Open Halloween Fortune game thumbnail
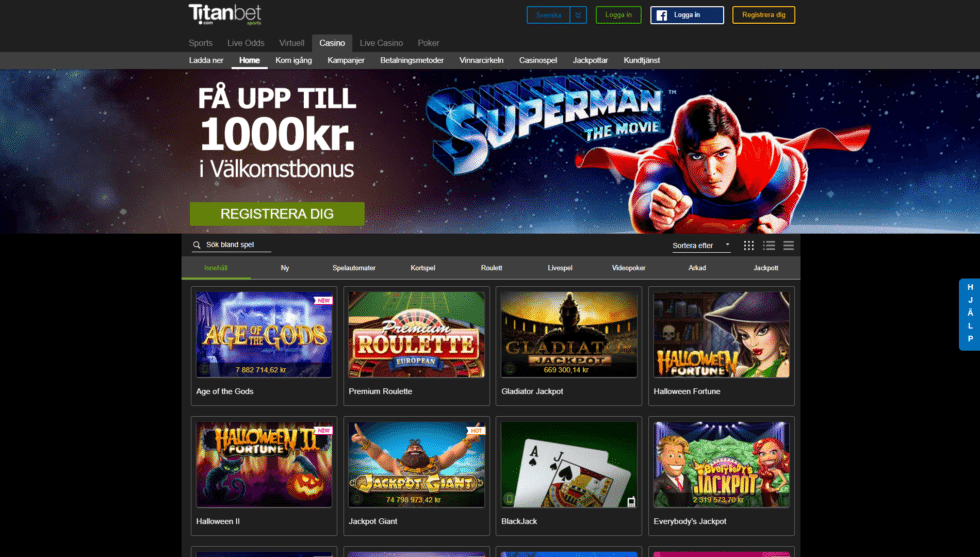The height and width of the screenshot is (557, 980). pyautogui.click(x=721, y=334)
